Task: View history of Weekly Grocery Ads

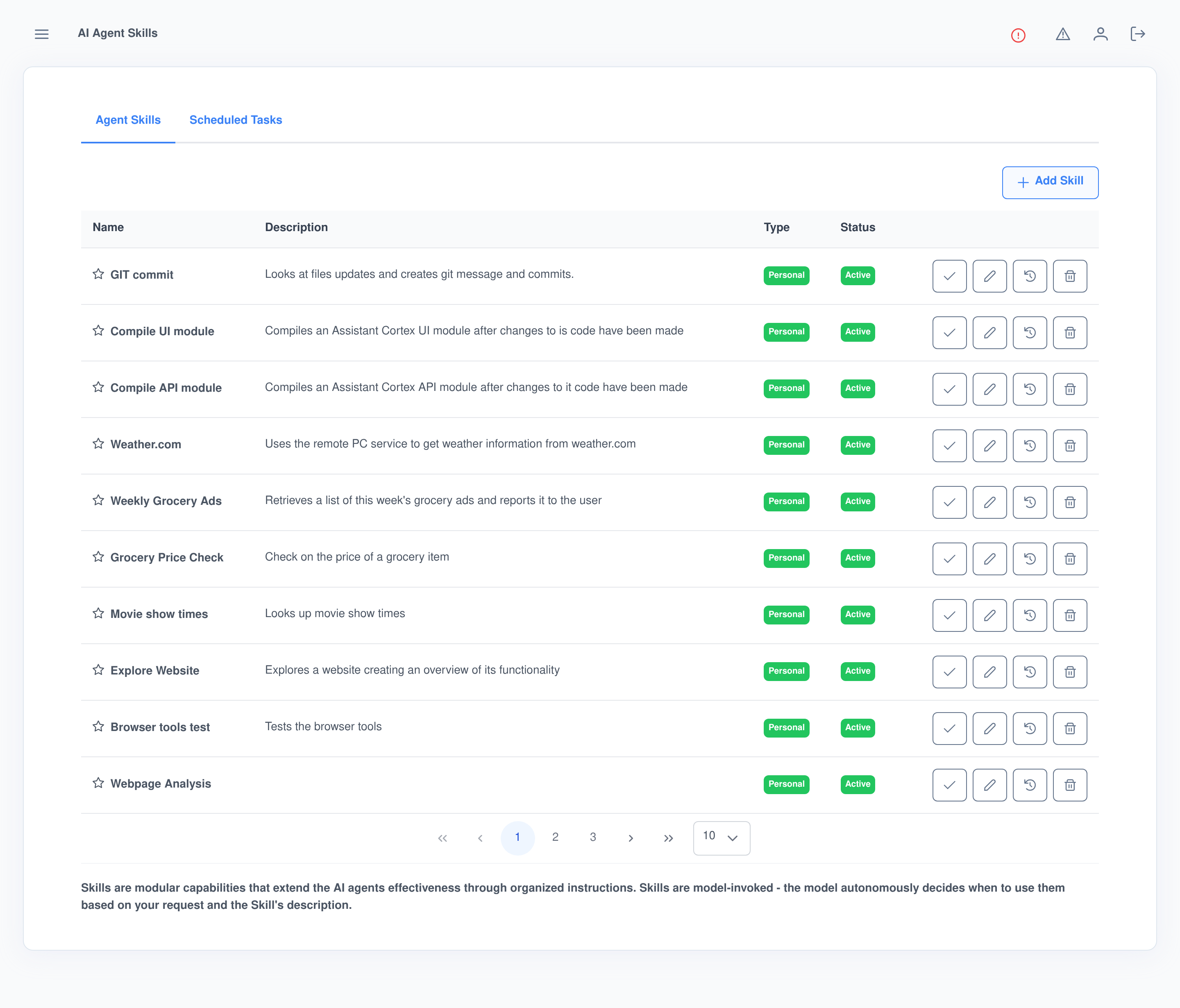Action: (1030, 502)
